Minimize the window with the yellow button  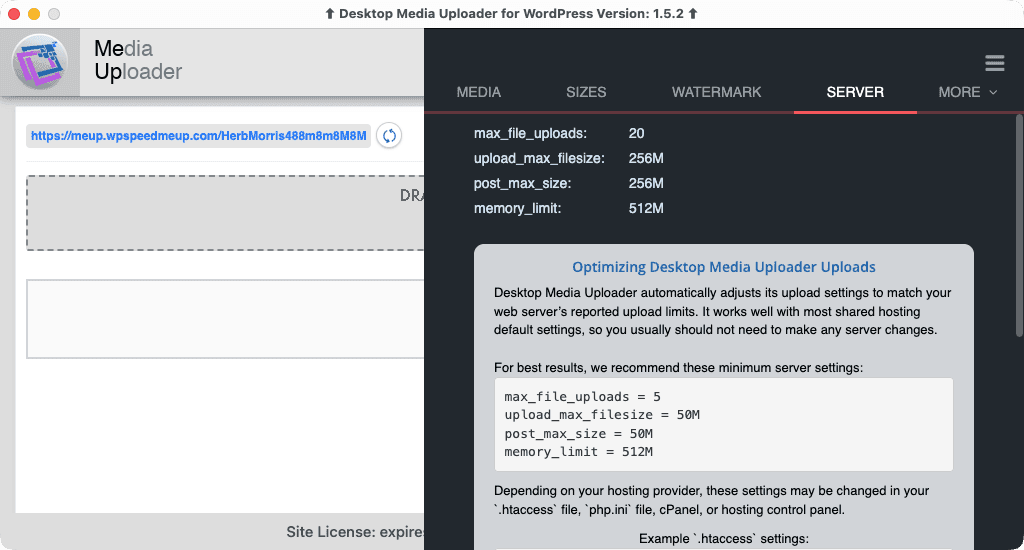pos(34,14)
